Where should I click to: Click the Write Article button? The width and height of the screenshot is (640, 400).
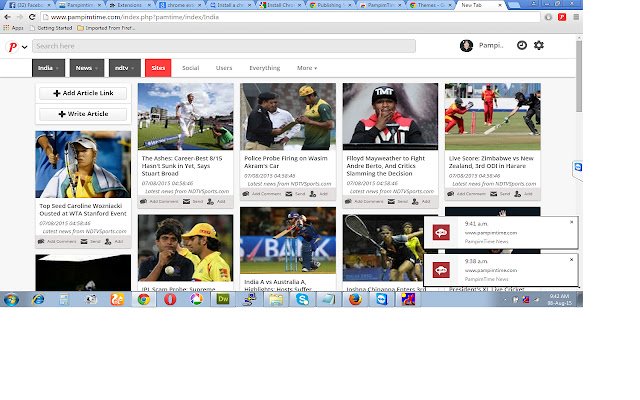(83, 114)
